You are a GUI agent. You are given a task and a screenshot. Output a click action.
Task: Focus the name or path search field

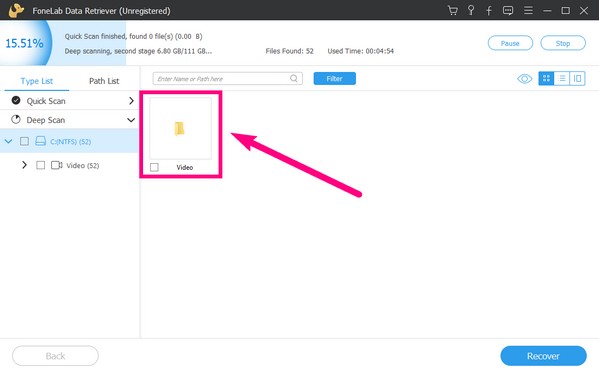(x=228, y=79)
